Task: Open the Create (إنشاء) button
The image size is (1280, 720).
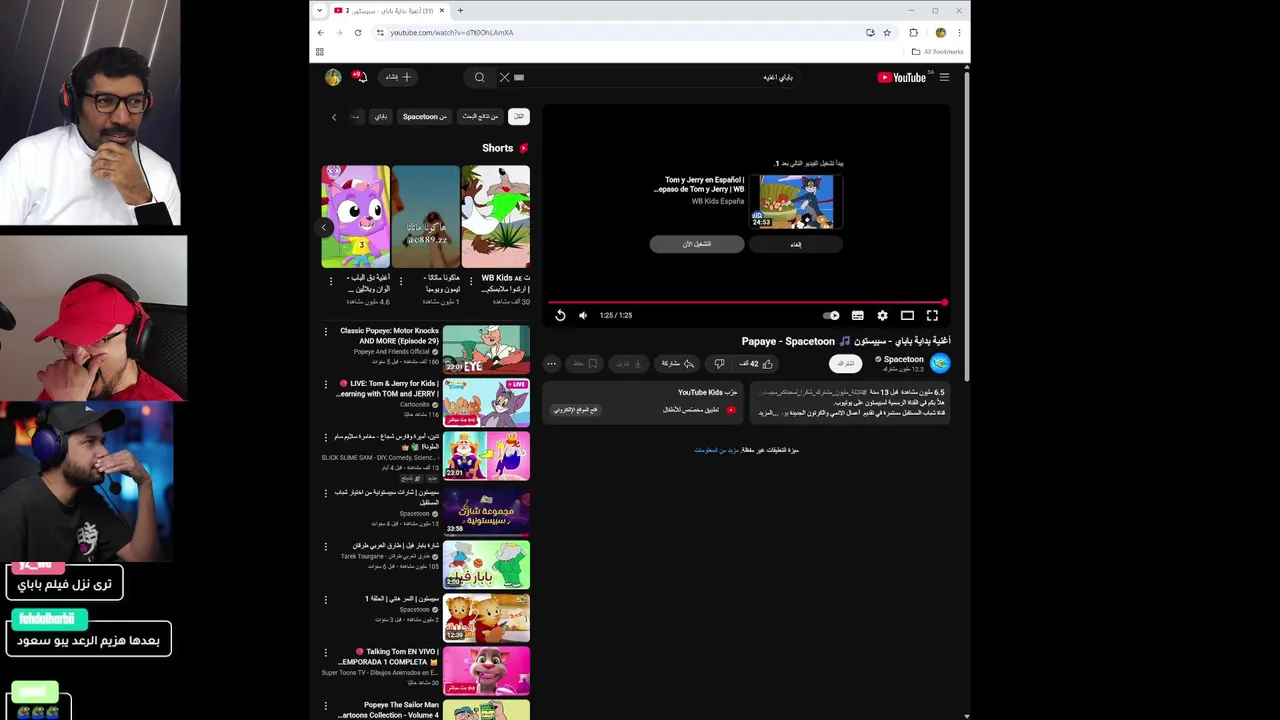Action: click(397, 77)
